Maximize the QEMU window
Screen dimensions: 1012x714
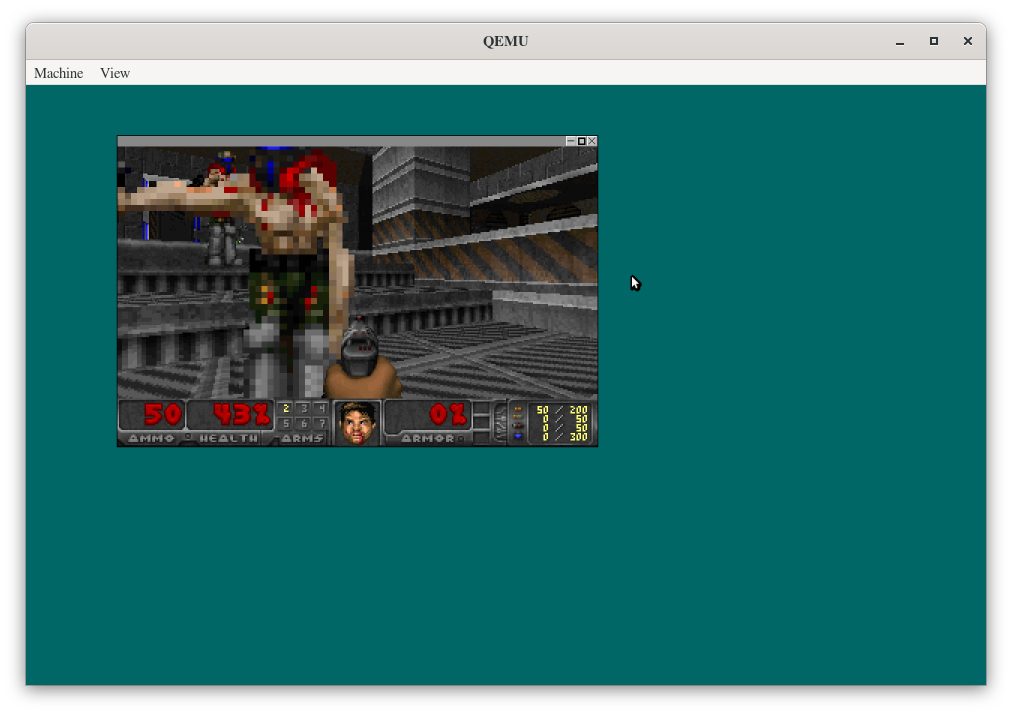(933, 41)
